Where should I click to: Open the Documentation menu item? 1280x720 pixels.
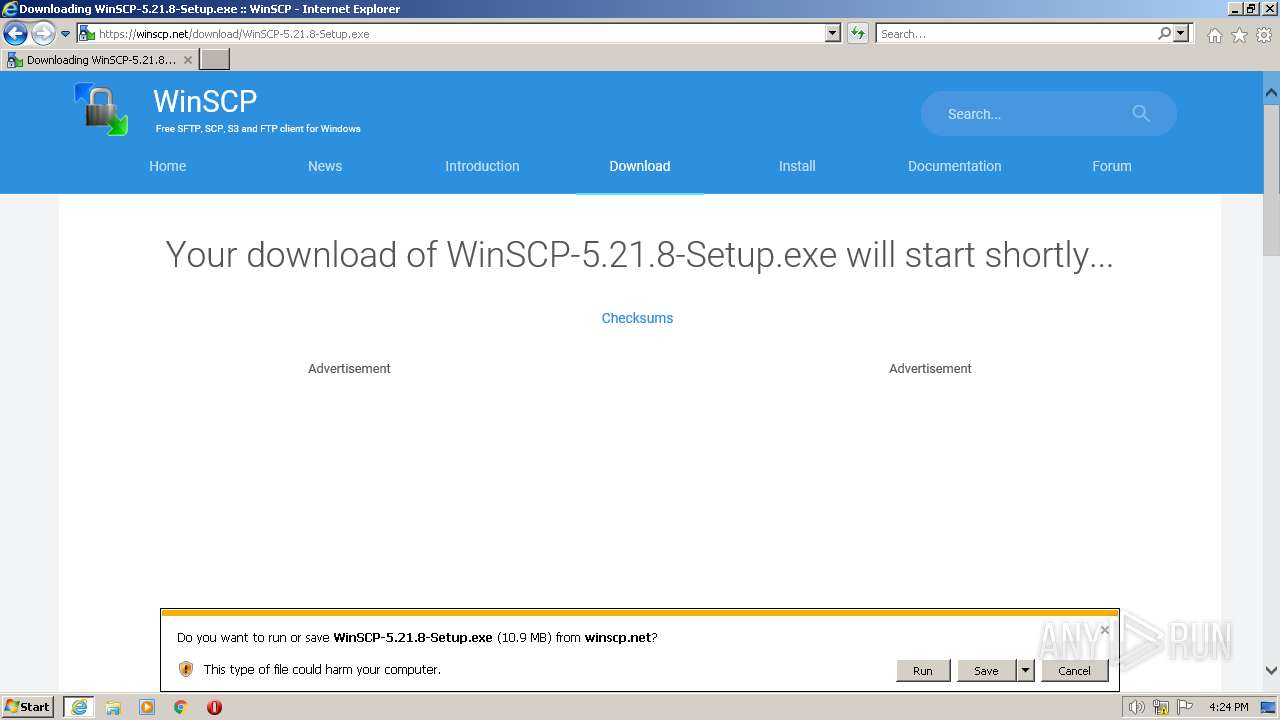coord(954,166)
